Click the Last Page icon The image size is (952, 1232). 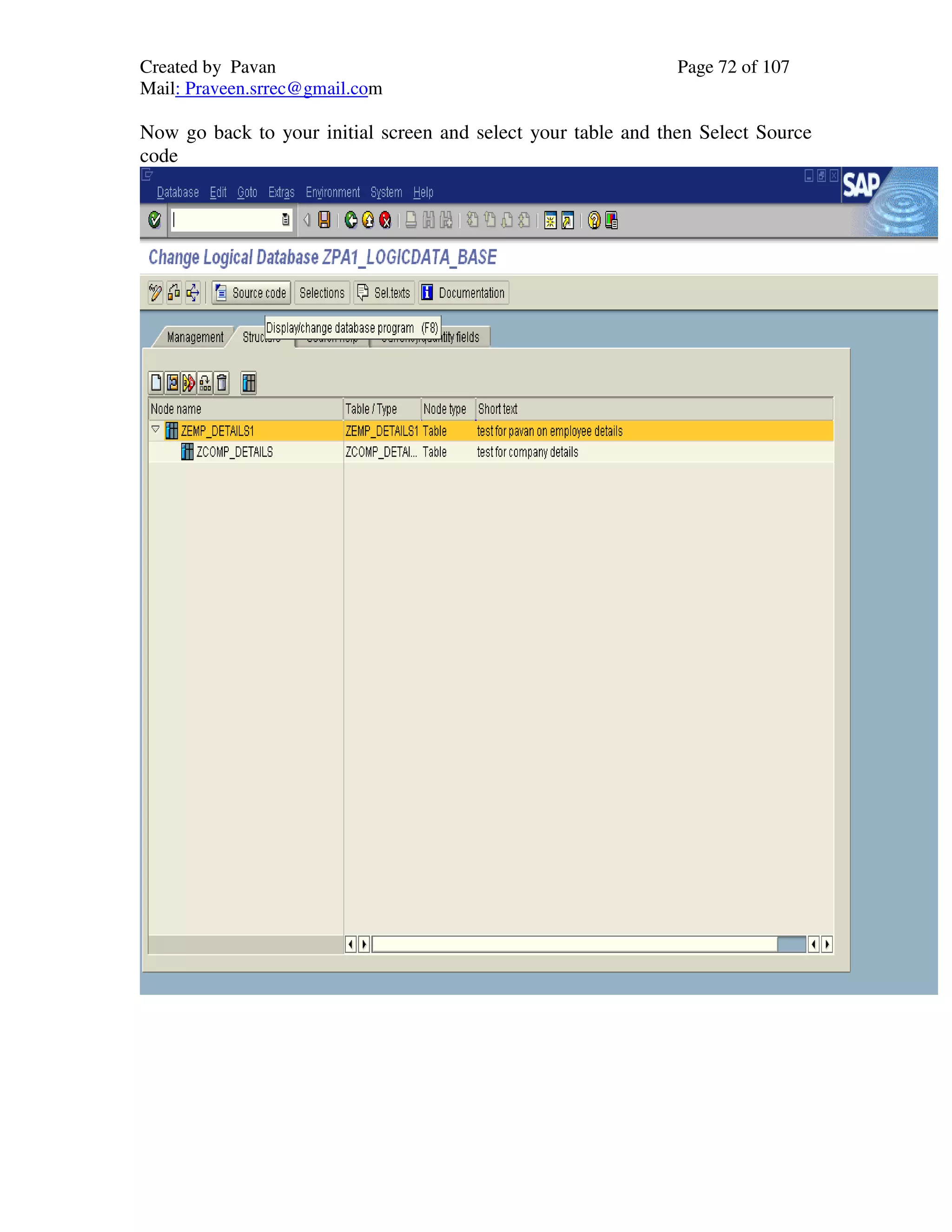(x=524, y=220)
